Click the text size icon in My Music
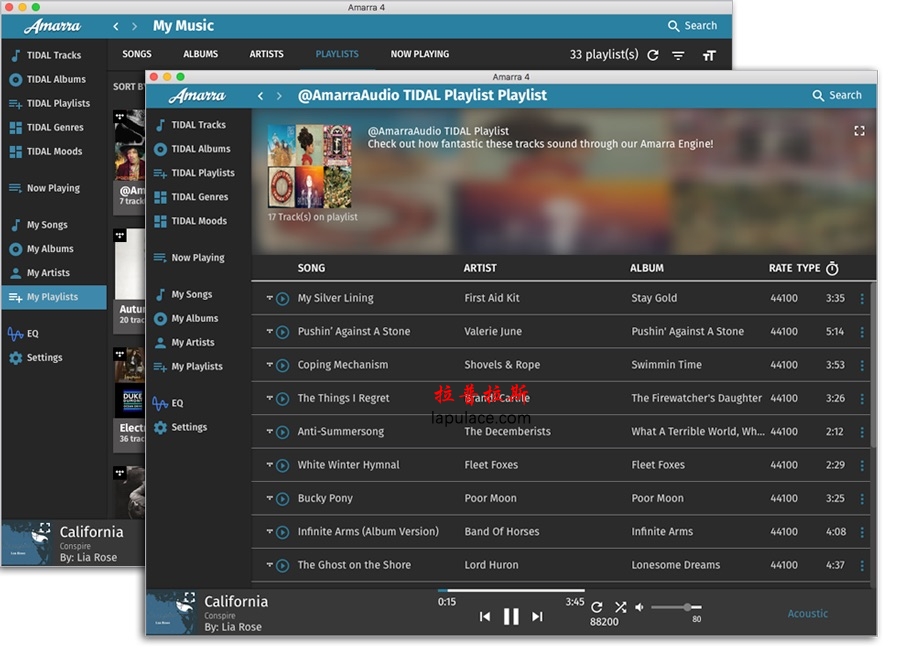The width and height of the screenshot is (900, 659). [x=709, y=56]
